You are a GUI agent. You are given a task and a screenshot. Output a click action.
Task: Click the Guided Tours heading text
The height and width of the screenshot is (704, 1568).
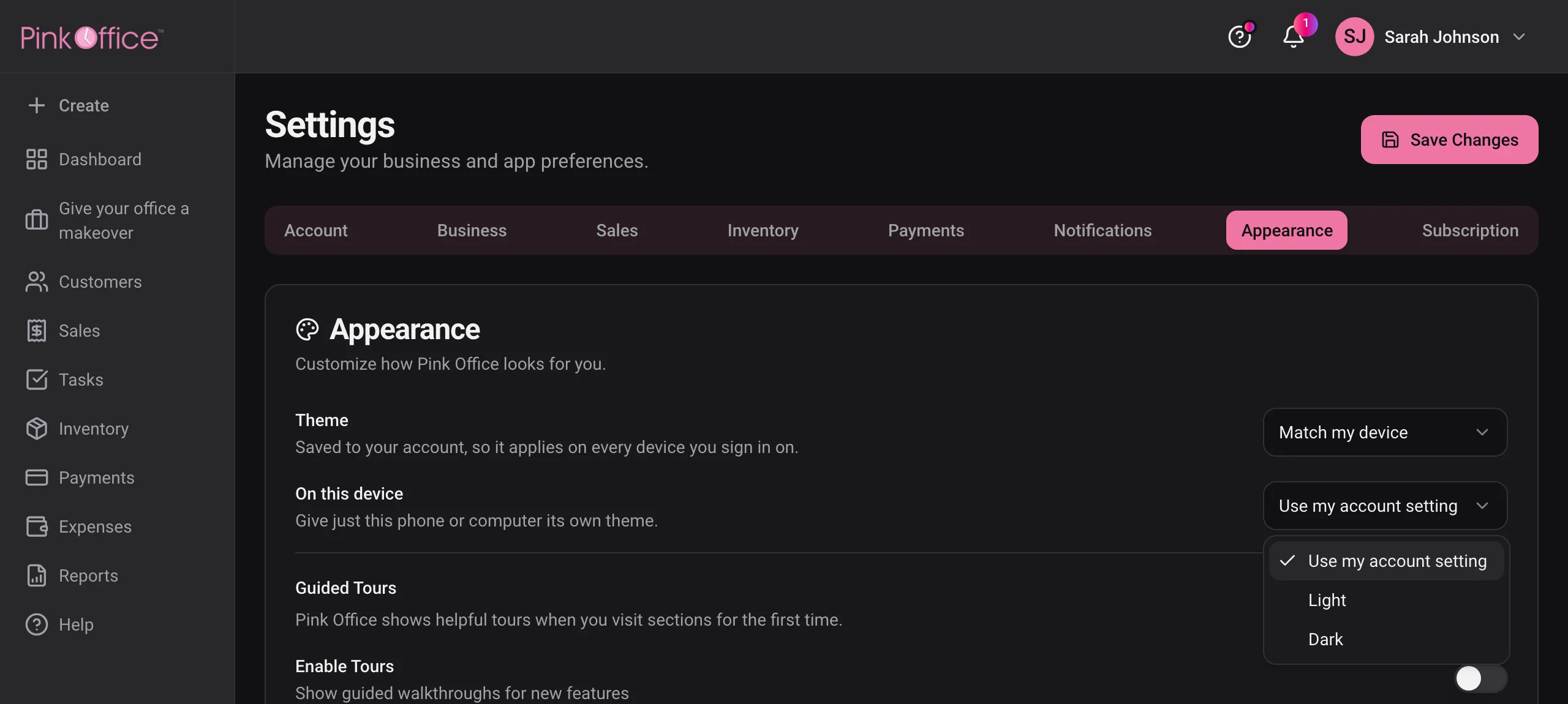[345, 588]
